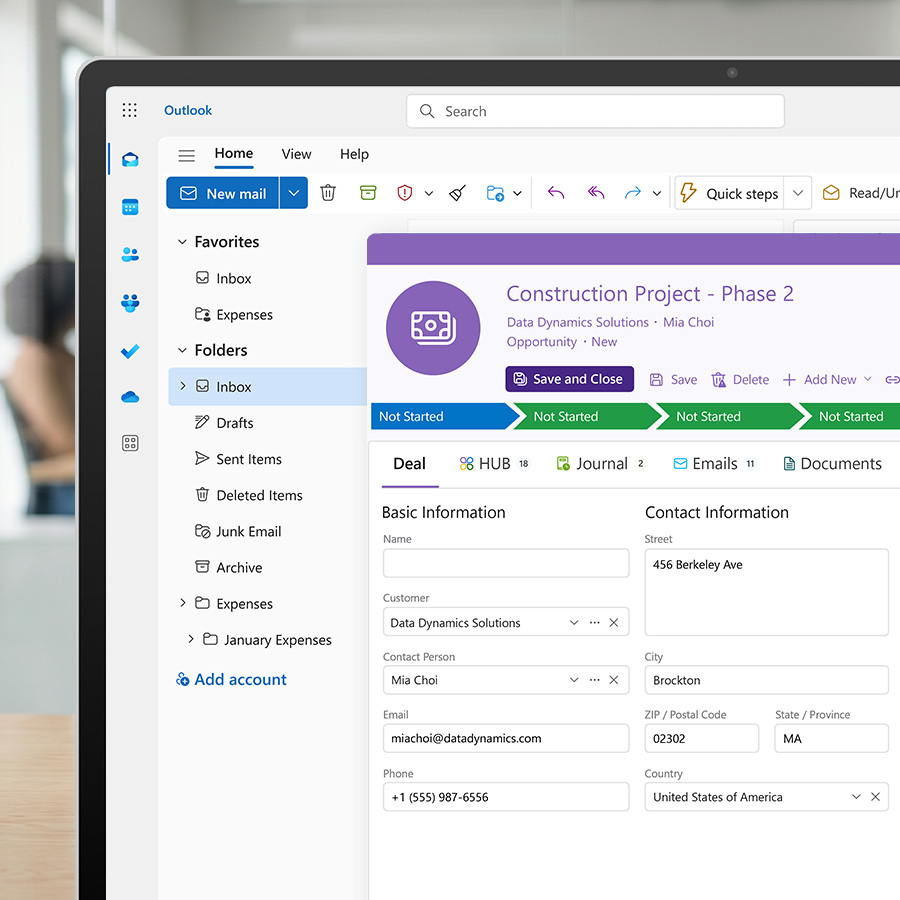The height and width of the screenshot is (900, 900).
Task: Expand the January Expenses folder
Action: [191, 638]
